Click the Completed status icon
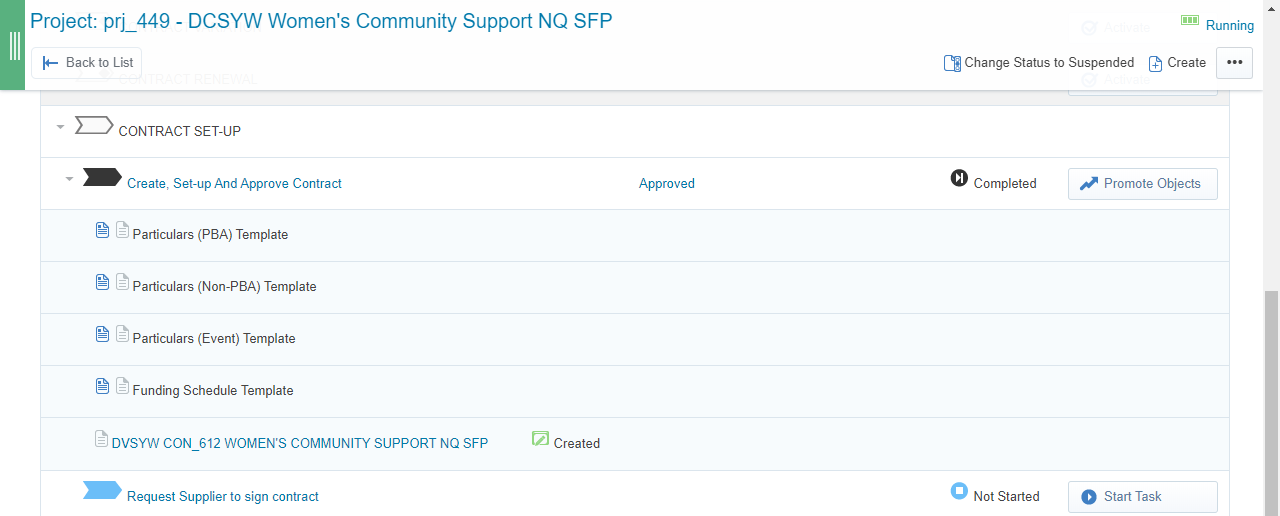 (x=959, y=179)
